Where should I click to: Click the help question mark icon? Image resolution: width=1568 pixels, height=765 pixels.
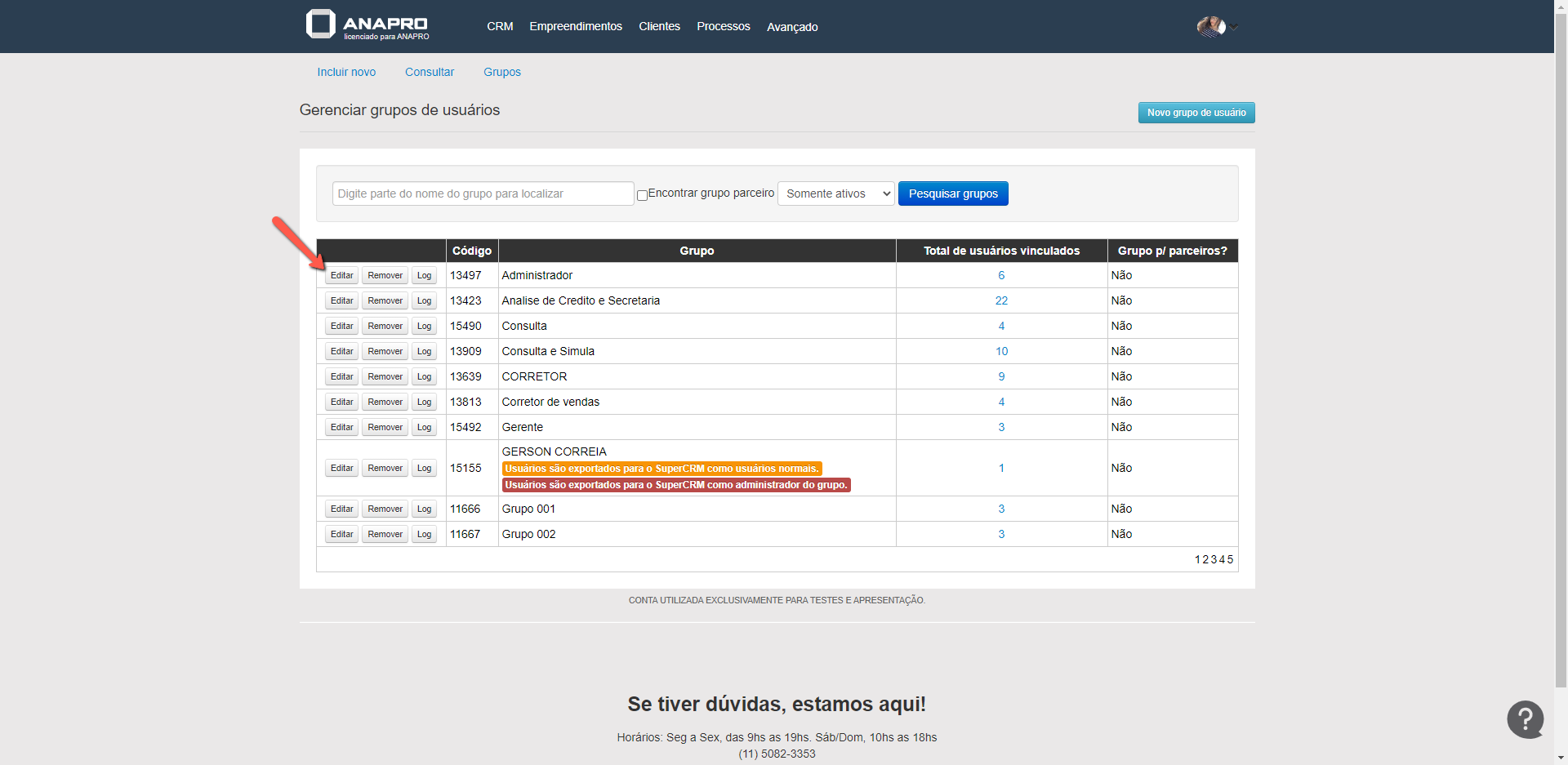pyautogui.click(x=1525, y=719)
